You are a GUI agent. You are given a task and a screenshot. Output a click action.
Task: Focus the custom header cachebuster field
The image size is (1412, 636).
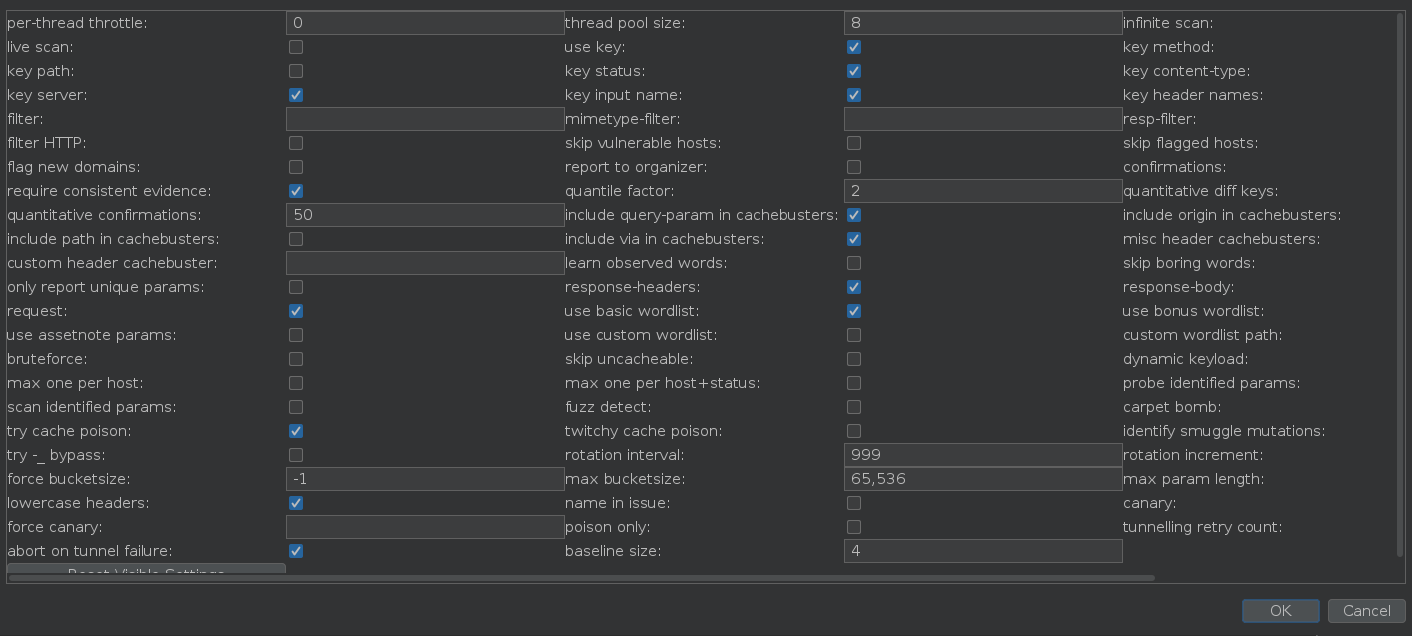point(425,263)
